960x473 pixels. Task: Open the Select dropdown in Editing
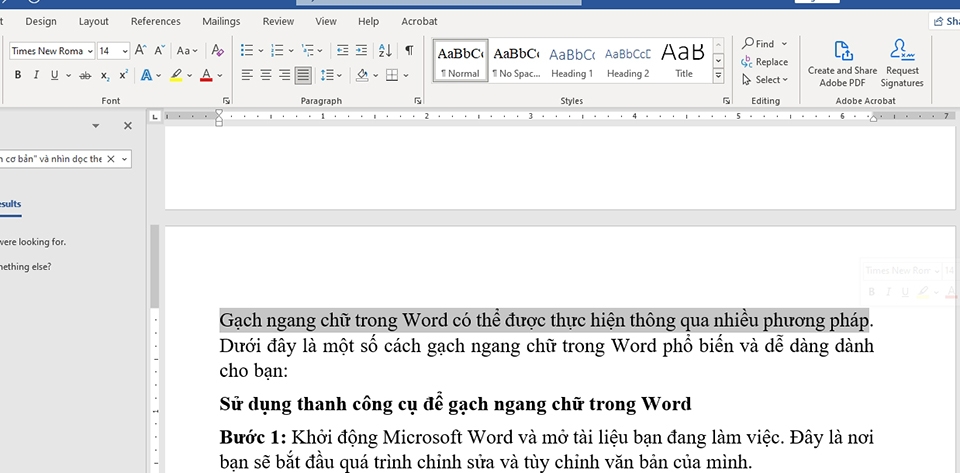click(x=765, y=80)
